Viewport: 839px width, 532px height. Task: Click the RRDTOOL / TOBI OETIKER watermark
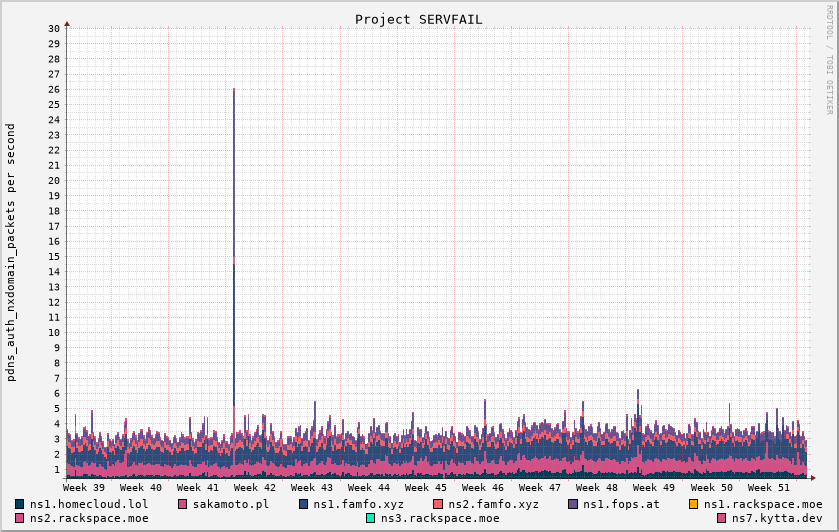[829, 58]
